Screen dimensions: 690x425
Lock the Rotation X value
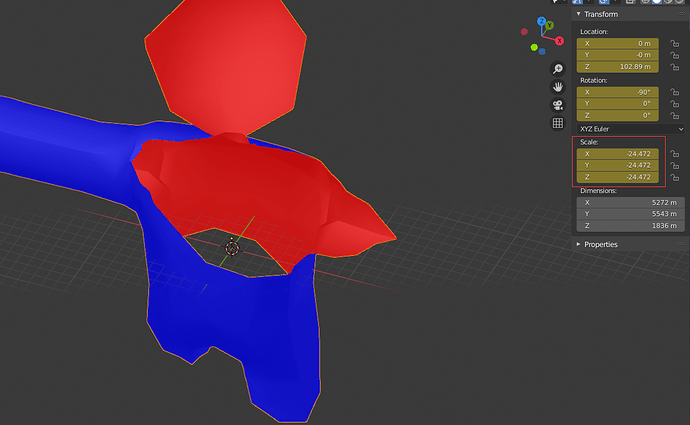click(674, 92)
